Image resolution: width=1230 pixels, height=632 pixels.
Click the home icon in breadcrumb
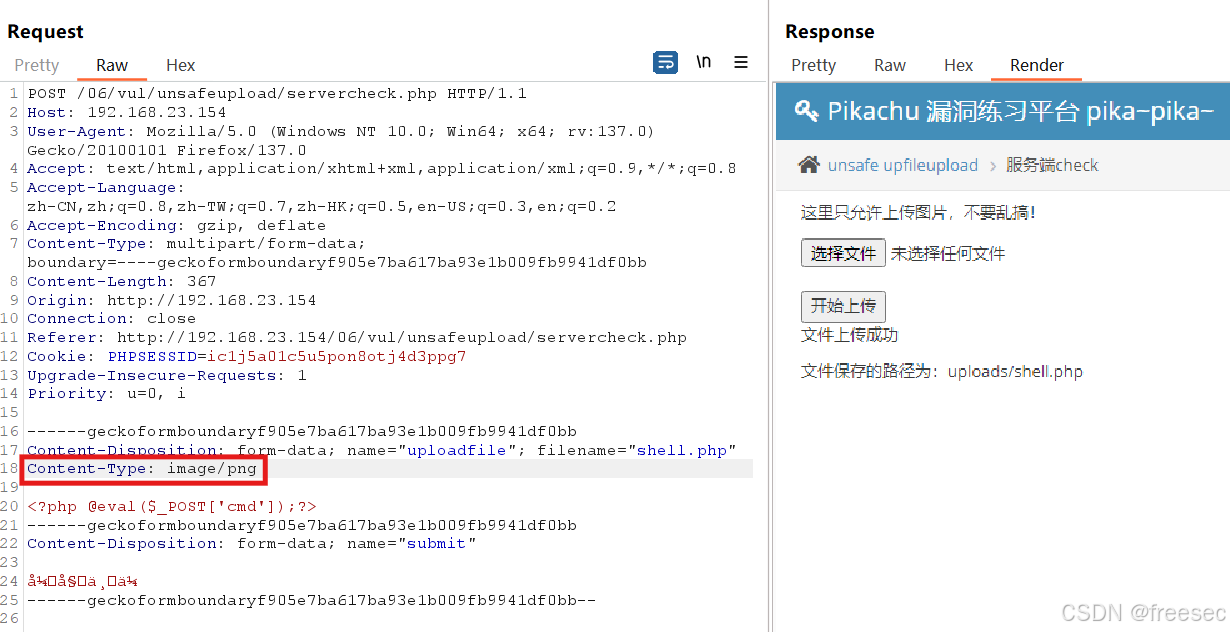808,165
